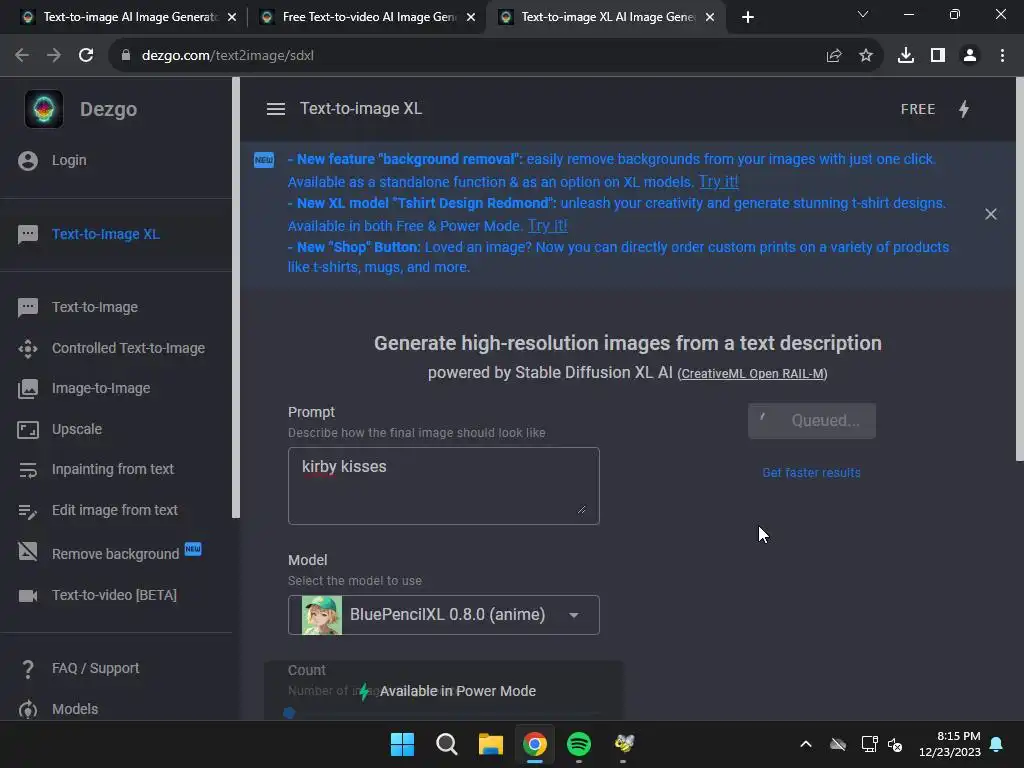Click the Upscale sidebar icon
This screenshot has height=768, width=1024.
28,430
